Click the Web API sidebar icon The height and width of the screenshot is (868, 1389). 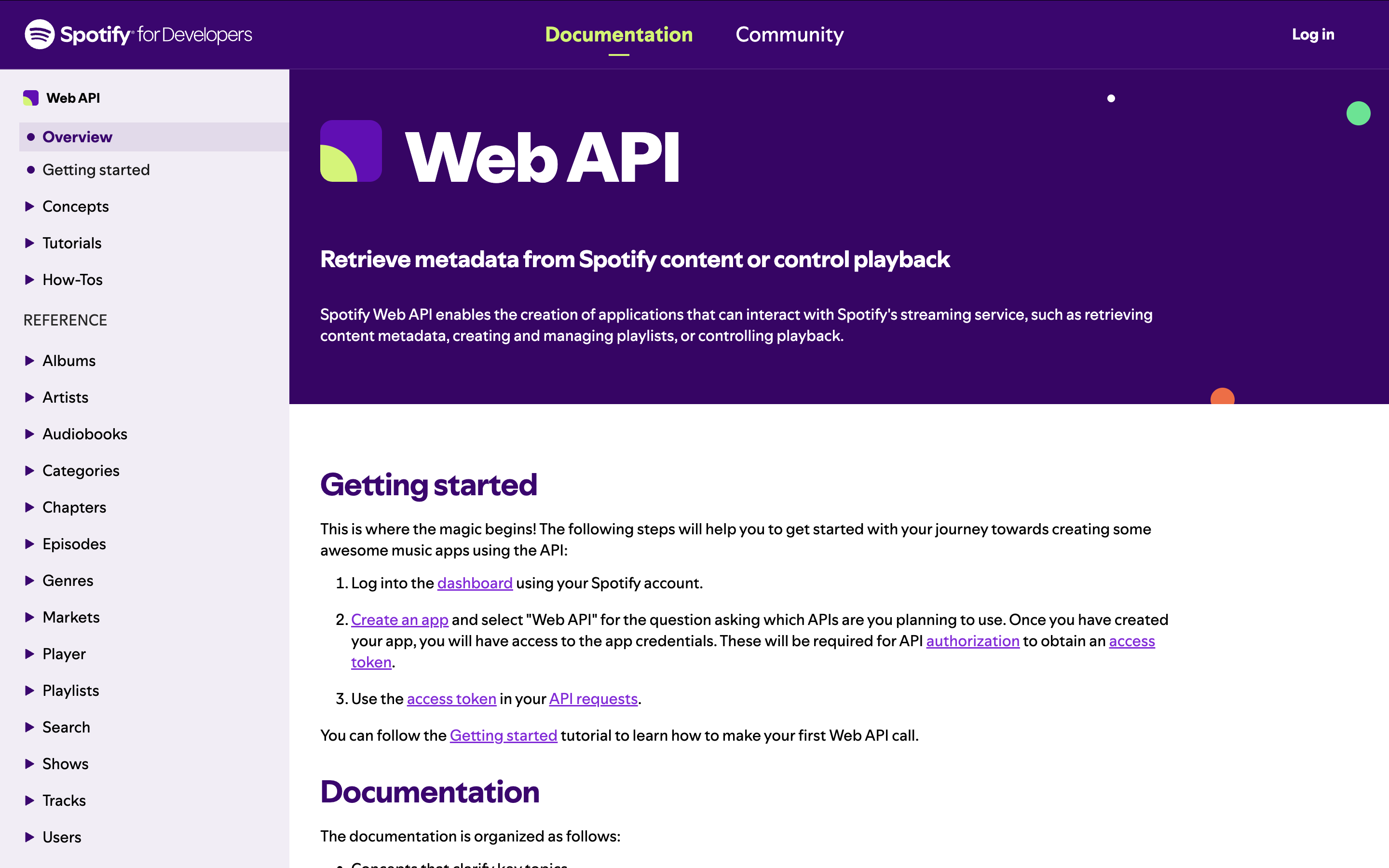[x=31, y=98]
